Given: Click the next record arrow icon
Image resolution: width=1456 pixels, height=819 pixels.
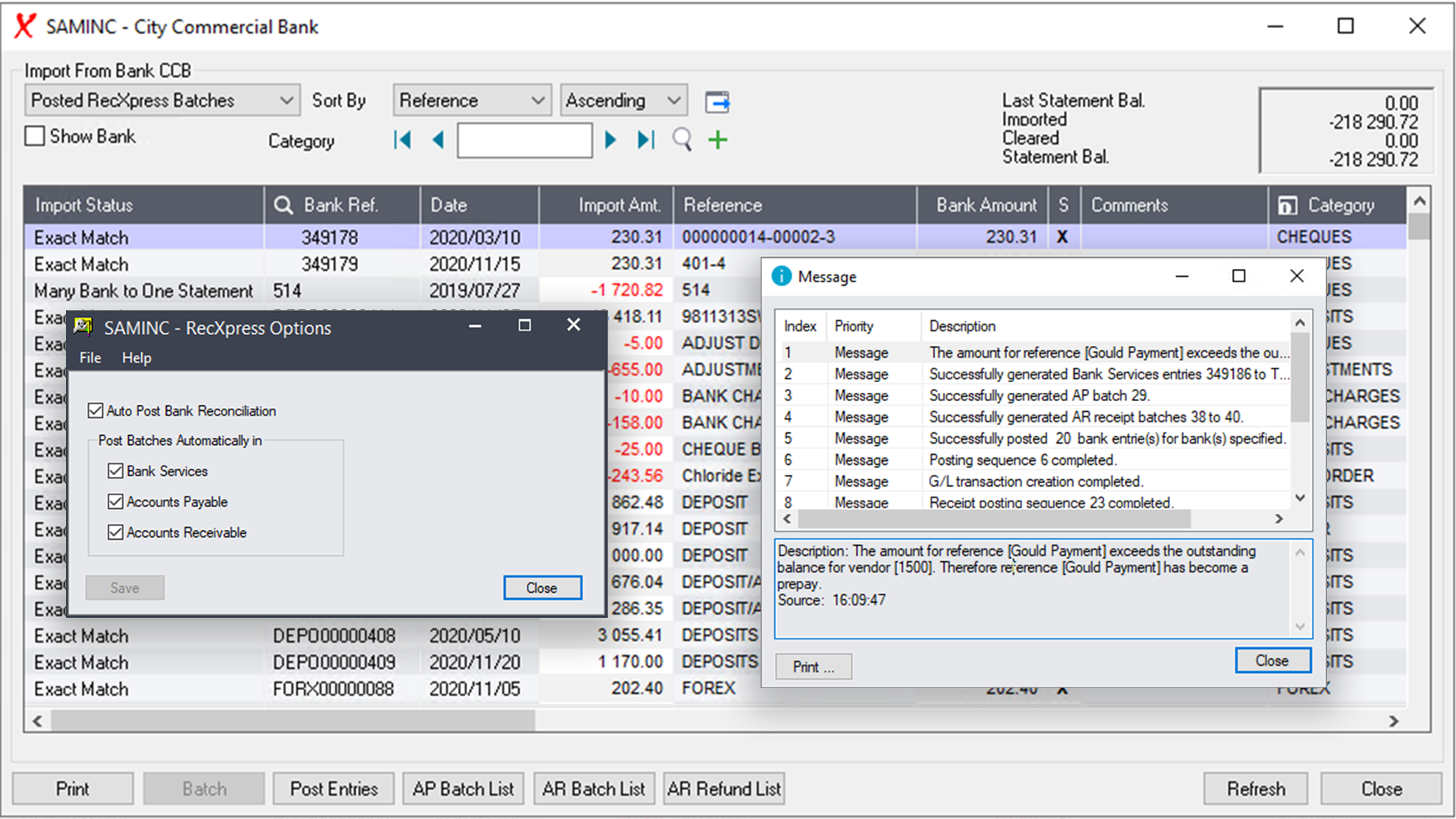Looking at the screenshot, I should click(611, 140).
